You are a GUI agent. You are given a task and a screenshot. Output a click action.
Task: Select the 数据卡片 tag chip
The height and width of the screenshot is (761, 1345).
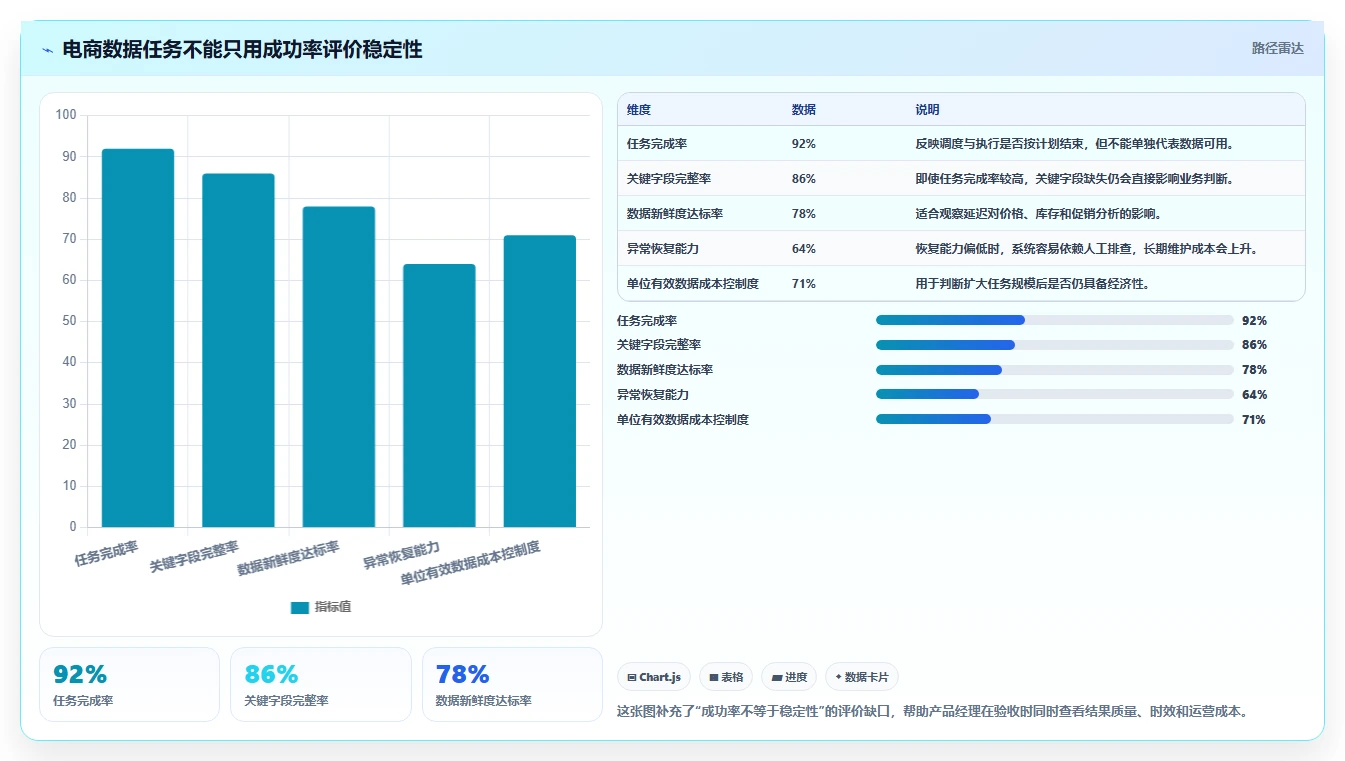pyautogui.click(x=862, y=677)
